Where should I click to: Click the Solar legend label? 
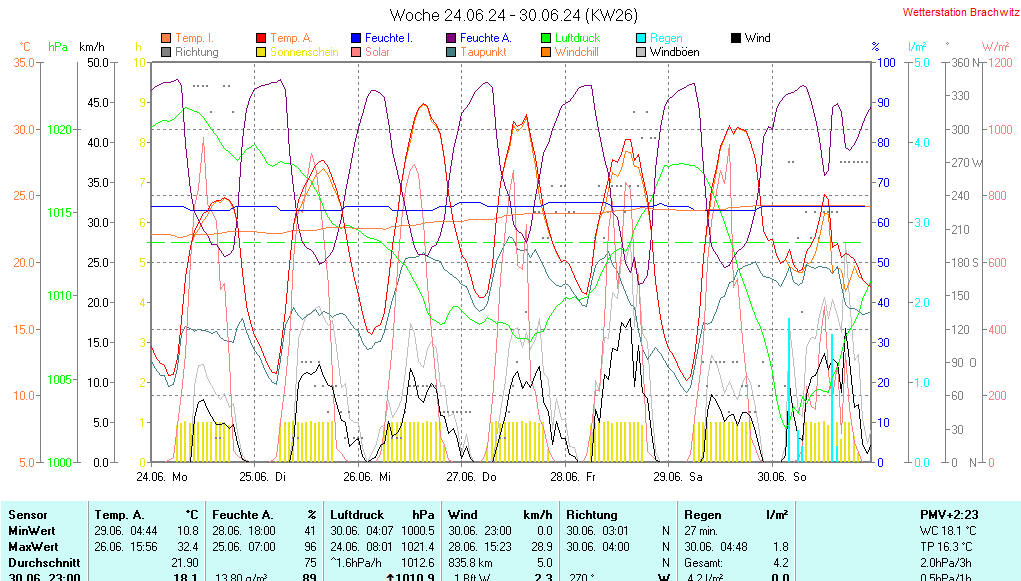coord(377,52)
